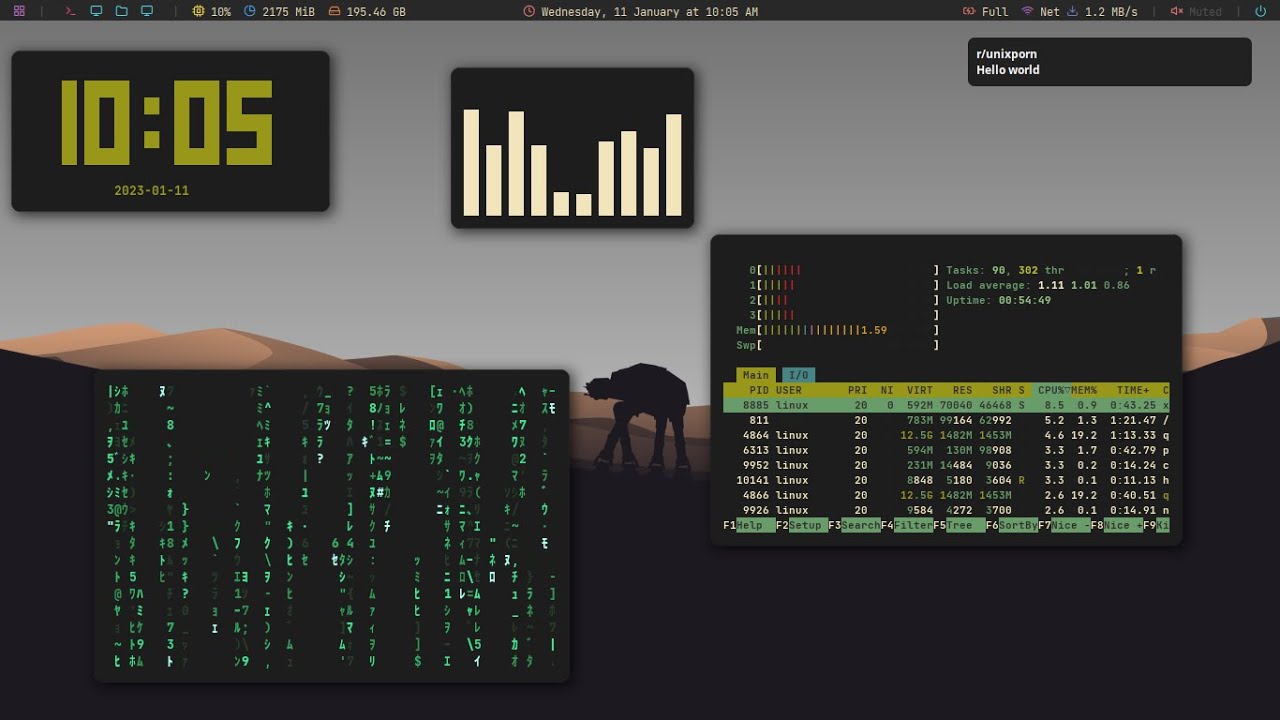Select the htop row with PID 9926

[946, 510]
